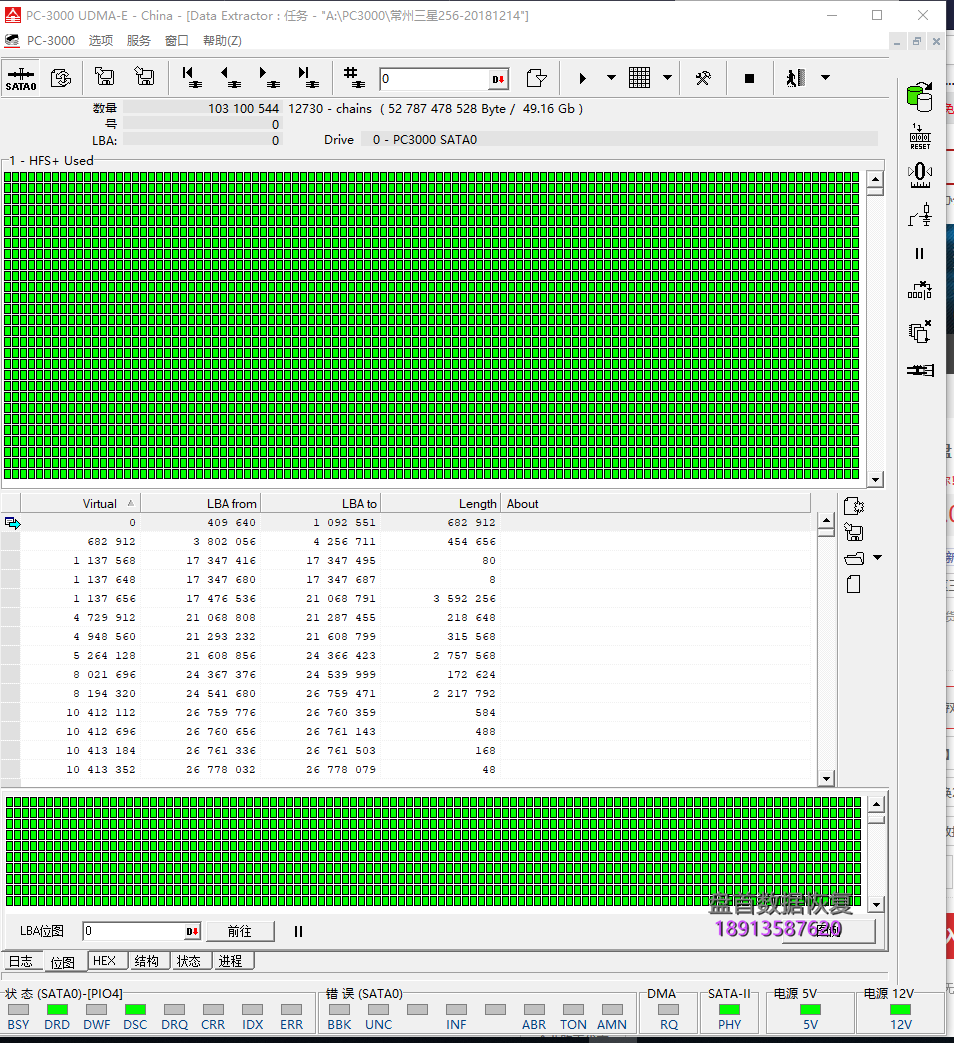Click the green disk copy icon

[918, 98]
